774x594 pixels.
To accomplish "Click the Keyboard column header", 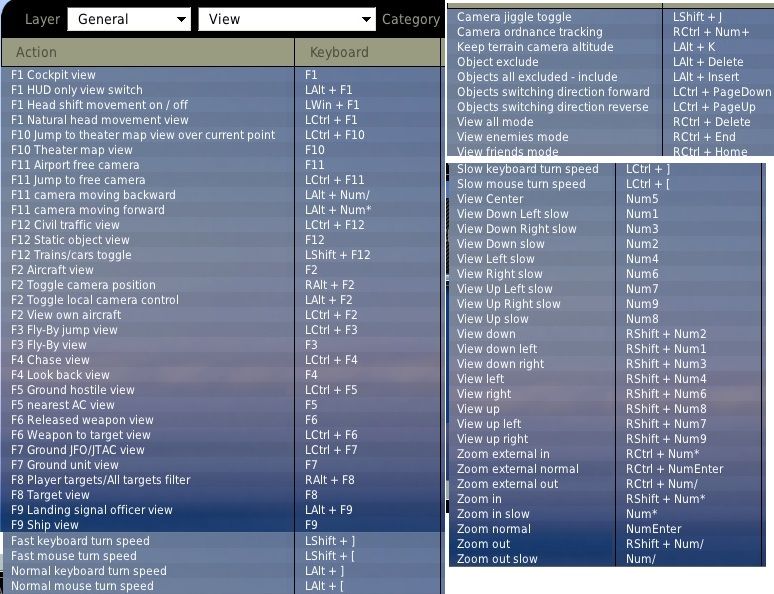I will click(368, 52).
